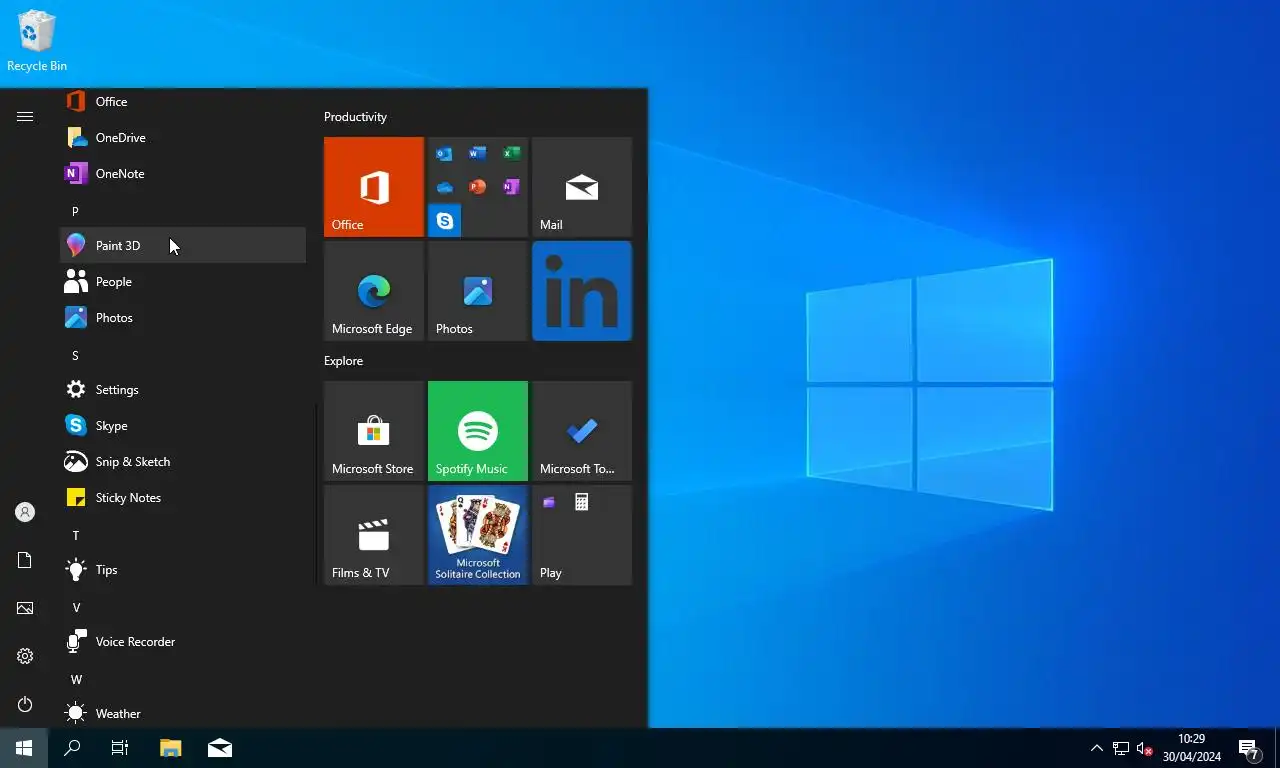1280x768 pixels.
Task: Open Photos in the app list
Action: click(x=183, y=318)
